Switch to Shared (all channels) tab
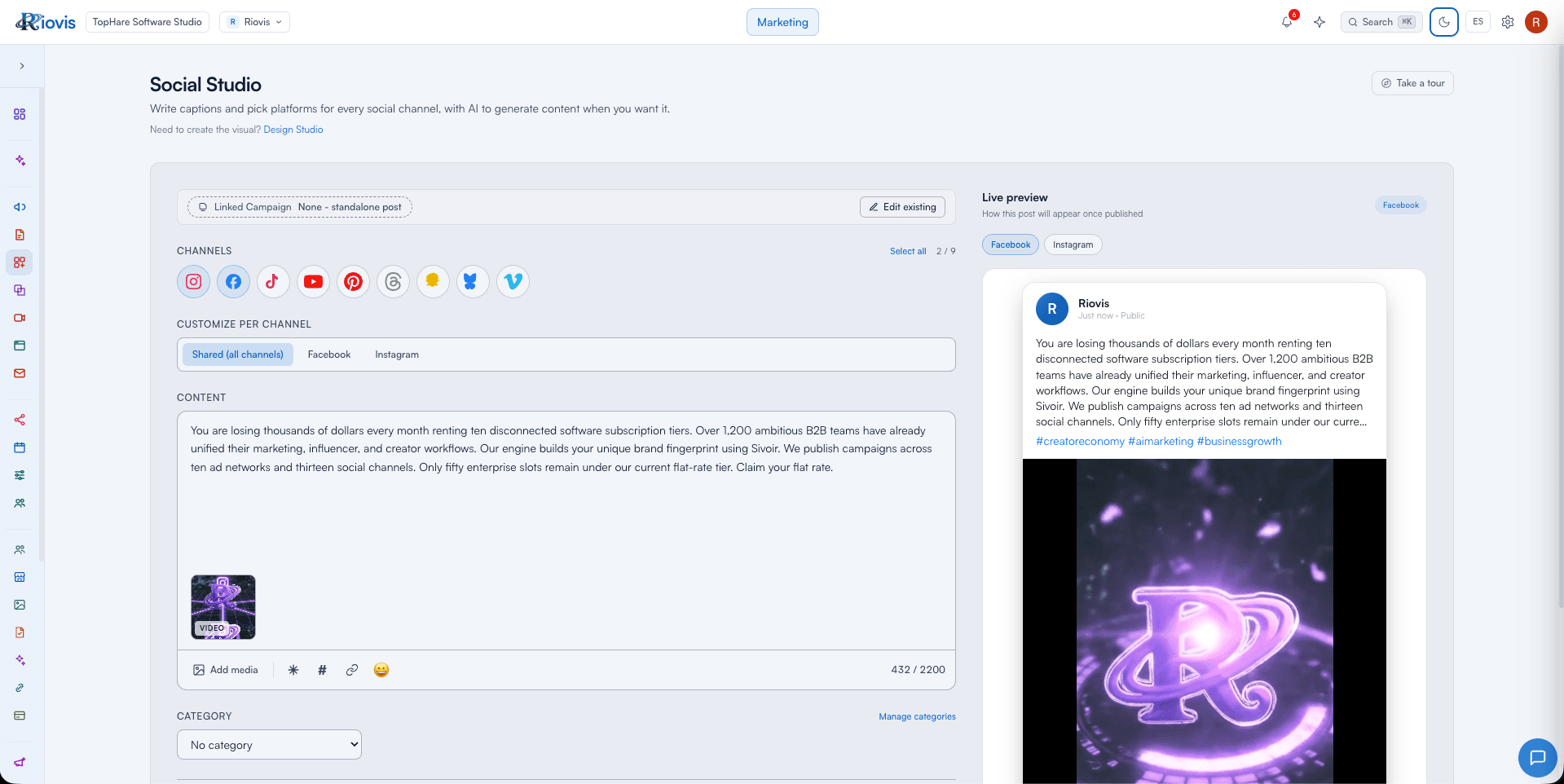Screen dimensions: 1564x784 237,355
